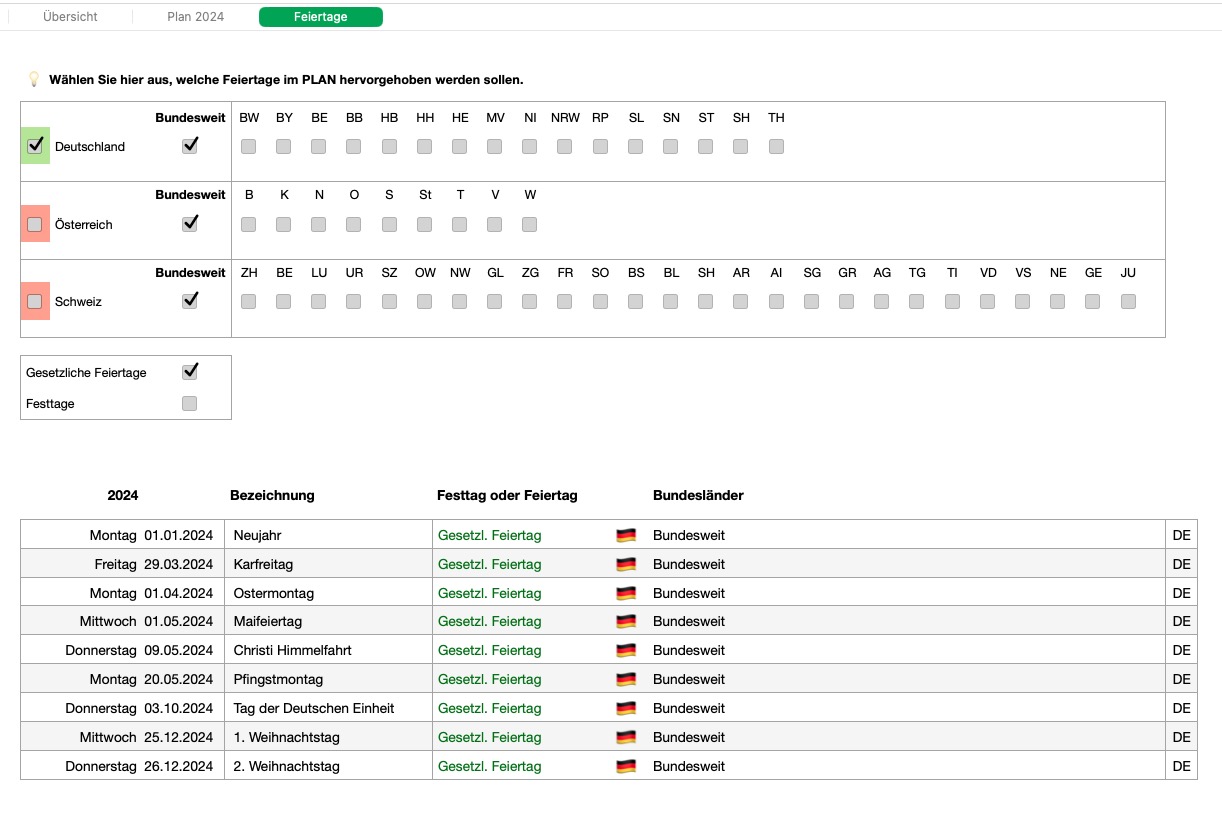This screenshot has height=813, width=1222.
Task: Select the Feiertage tab
Action: (320, 17)
